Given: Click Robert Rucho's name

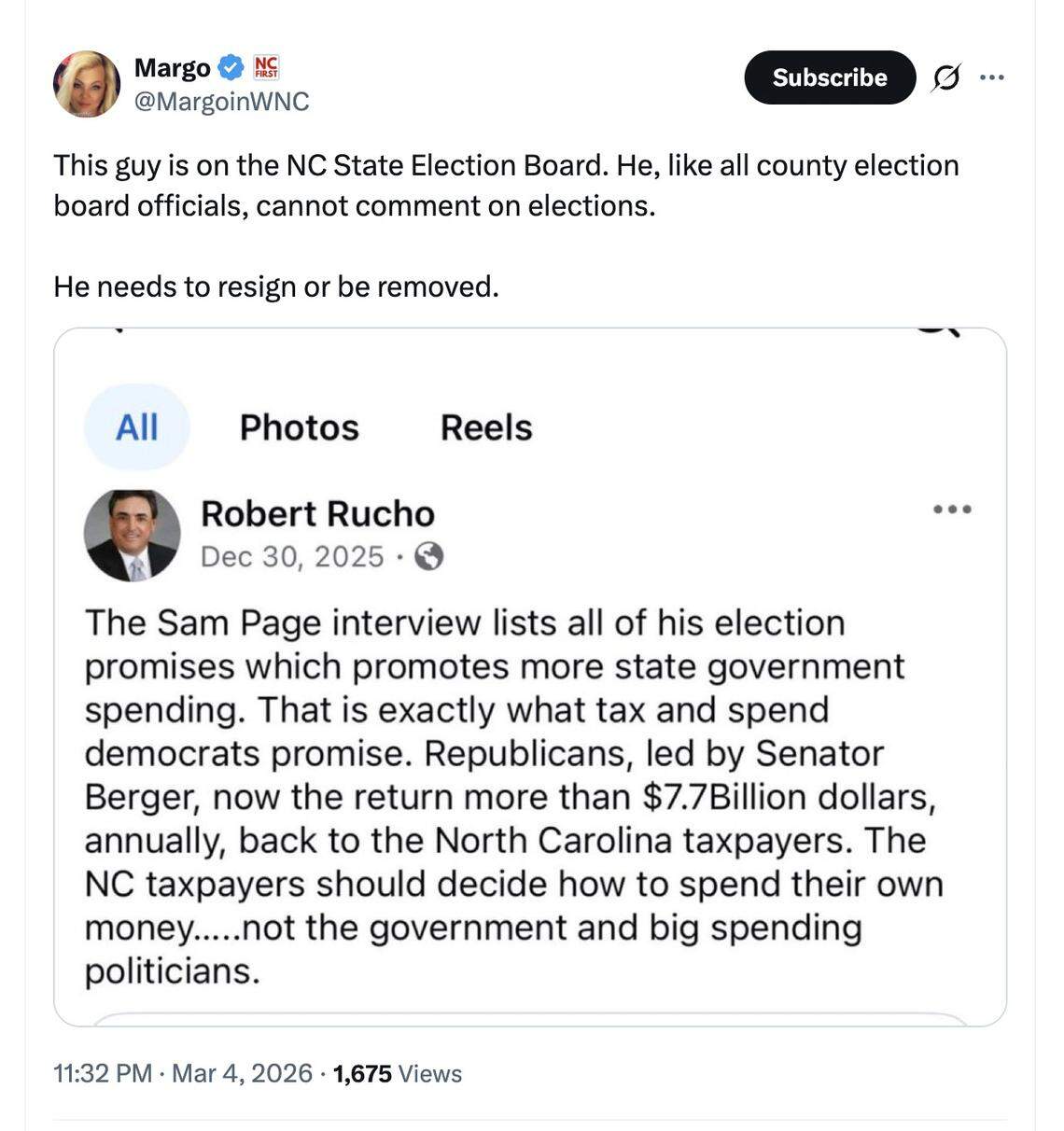Looking at the screenshot, I should tap(318, 513).
